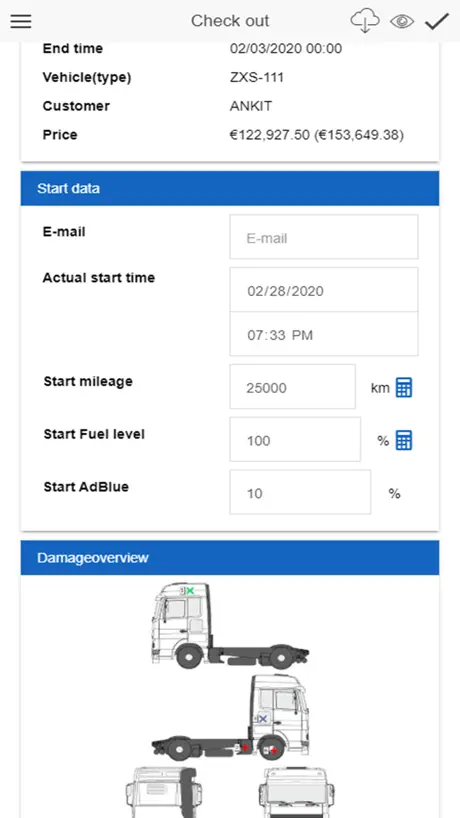Click the Actual start time label
Viewport: 460px width, 818px height.
tap(99, 278)
